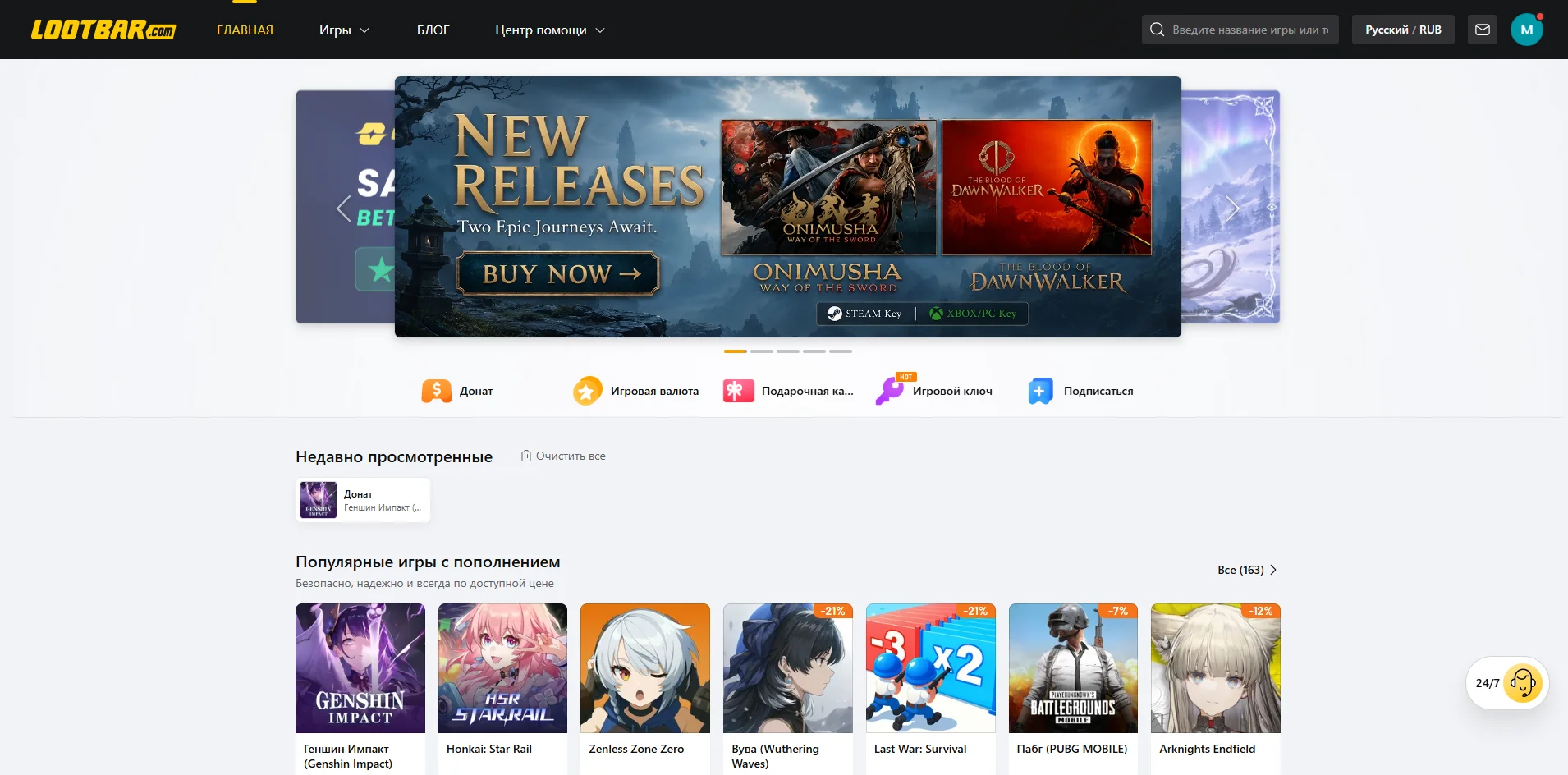
Task: Click the Игровая валюта star coin icon
Action: pos(587,391)
